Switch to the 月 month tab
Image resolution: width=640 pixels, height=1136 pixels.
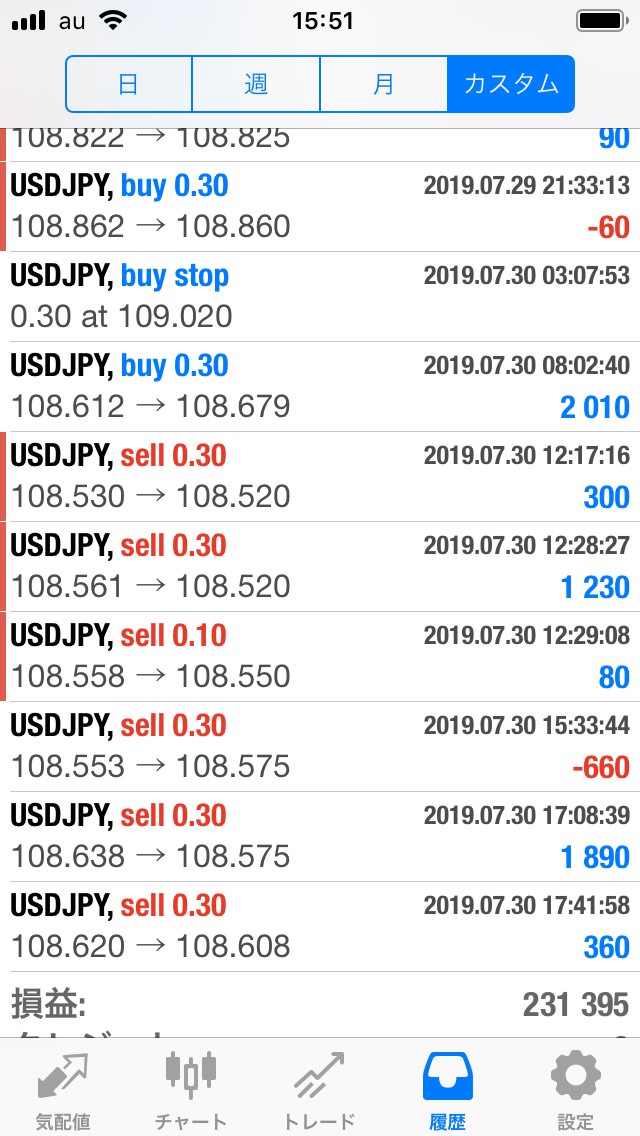(x=384, y=84)
